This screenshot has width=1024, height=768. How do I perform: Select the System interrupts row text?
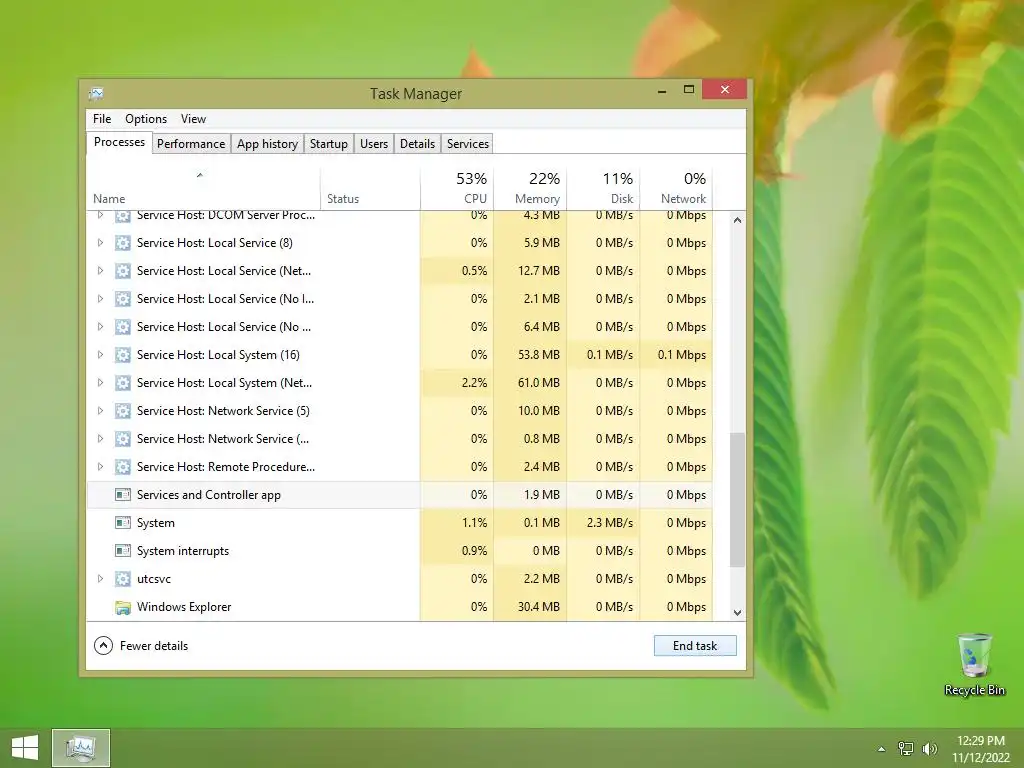click(x=183, y=551)
